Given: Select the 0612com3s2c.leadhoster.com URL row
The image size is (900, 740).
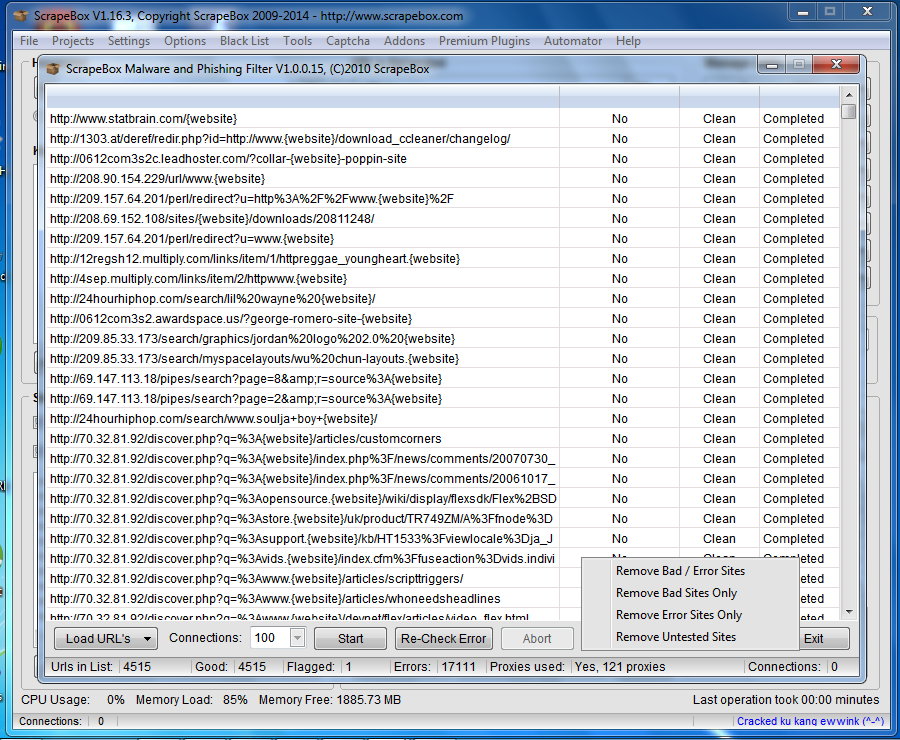Looking at the screenshot, I should (443, 158).
